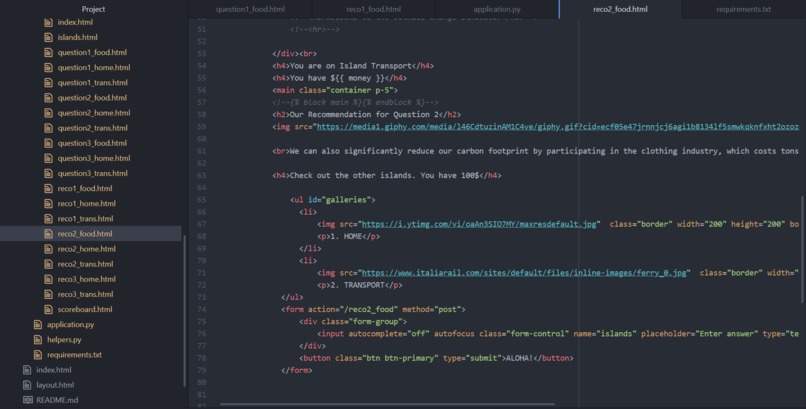Place cursor on 'Check out the other islands' line
This screenshot has height=409, width=806.
point(387,175)
